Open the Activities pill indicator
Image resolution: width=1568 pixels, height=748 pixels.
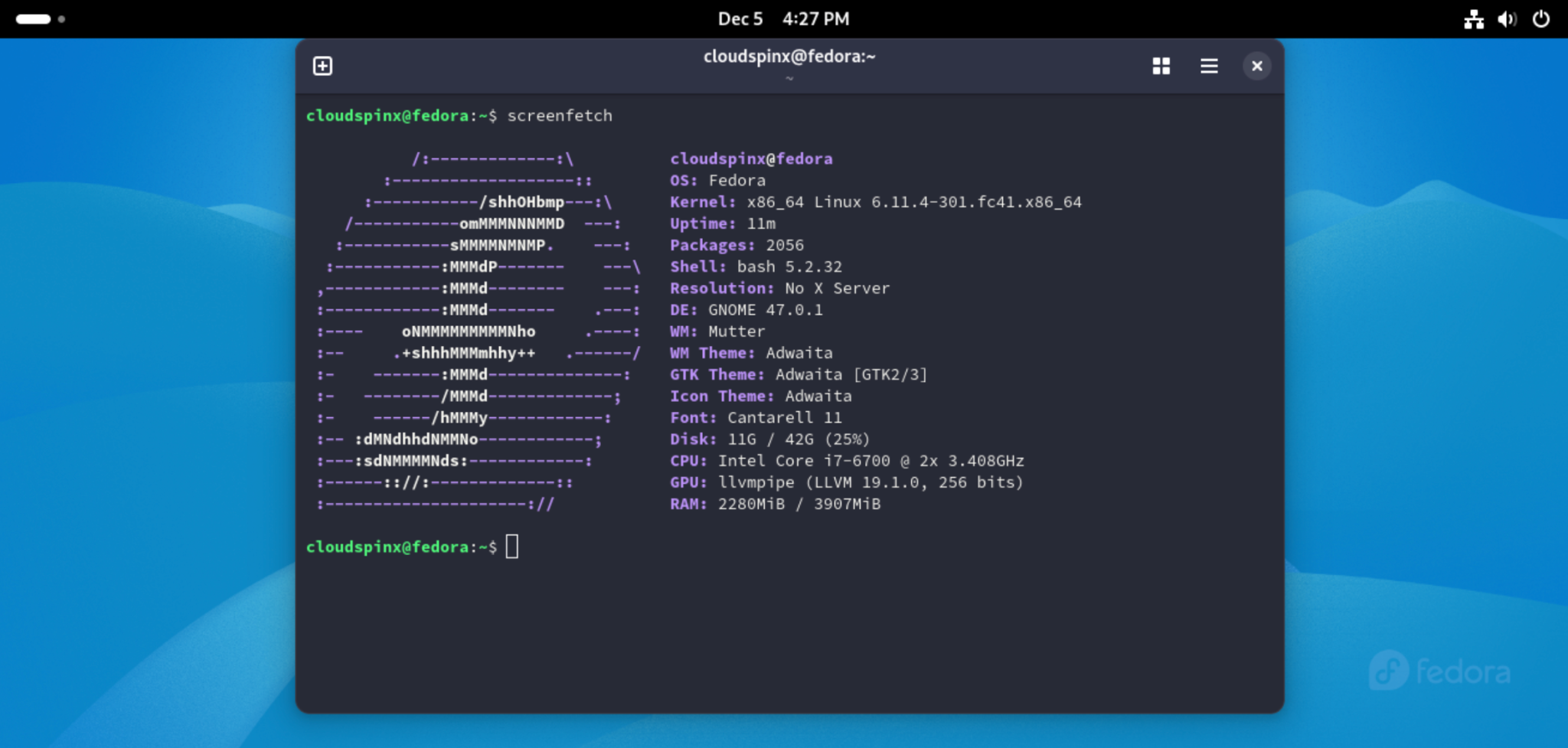click(x=34, y=18)
